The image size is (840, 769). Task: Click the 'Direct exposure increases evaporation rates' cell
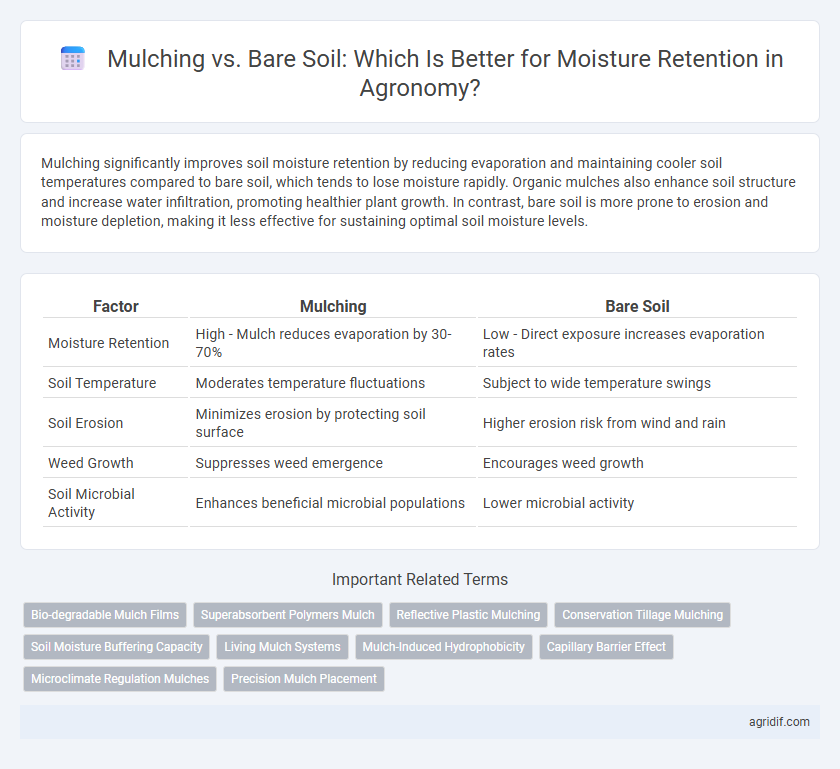coord(637,343)
